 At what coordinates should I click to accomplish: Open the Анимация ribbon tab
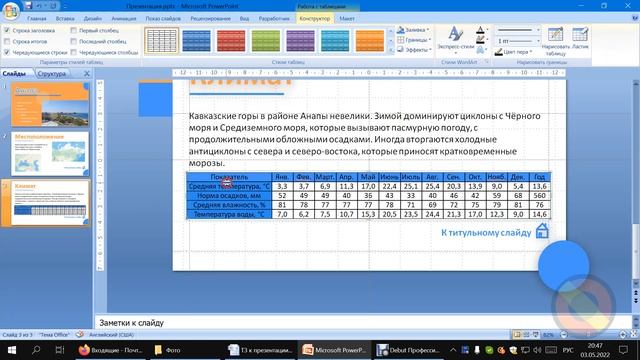[124, 18]
